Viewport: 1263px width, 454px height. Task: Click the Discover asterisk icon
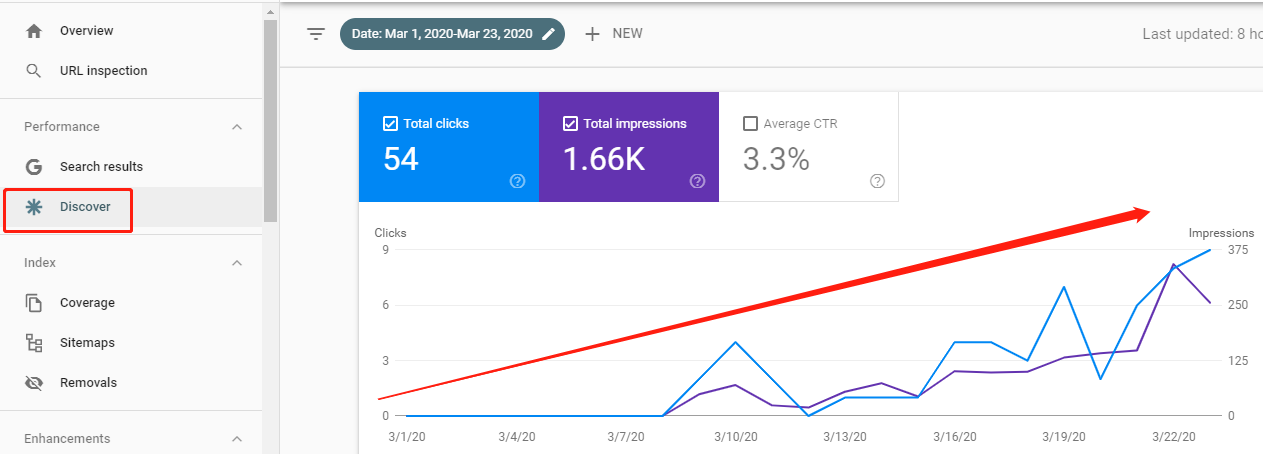pos(34,207)
